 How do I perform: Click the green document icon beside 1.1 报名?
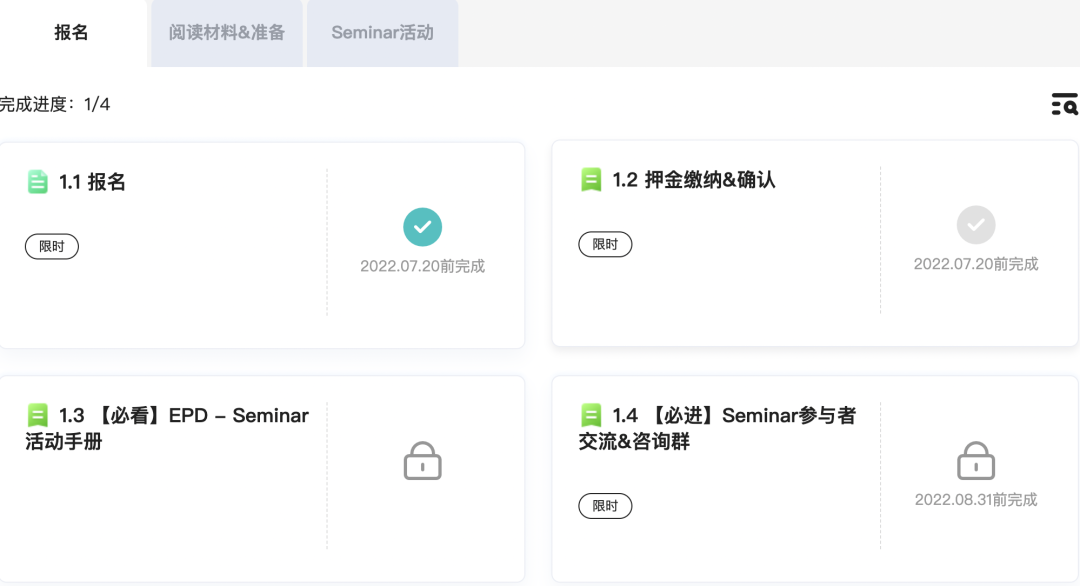coord(37,182)
